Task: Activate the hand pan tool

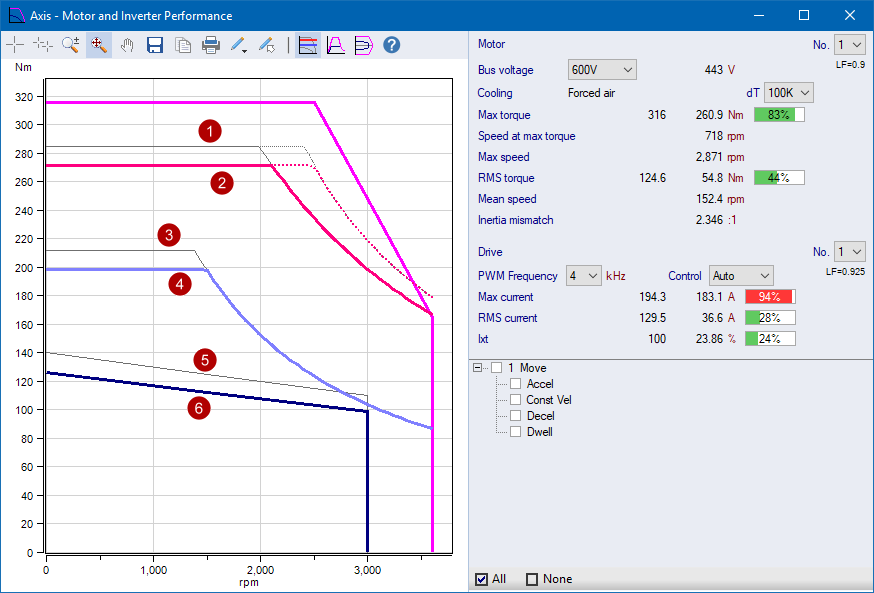Action: tap(127, 44)
